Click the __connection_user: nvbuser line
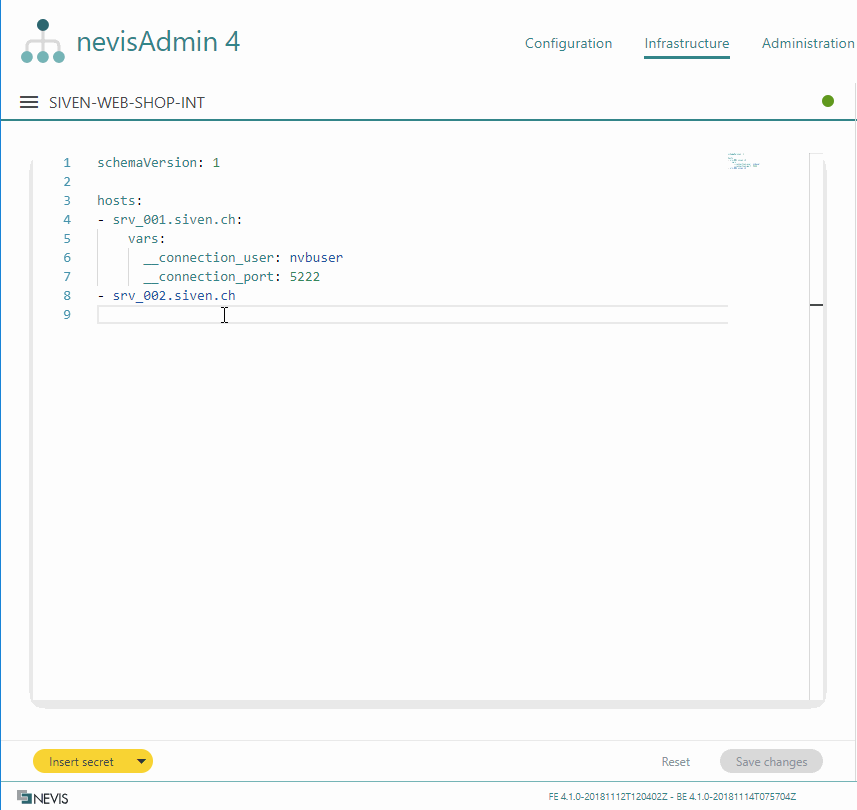The height and width of the screenshot is (810, 857). [242, 257]
